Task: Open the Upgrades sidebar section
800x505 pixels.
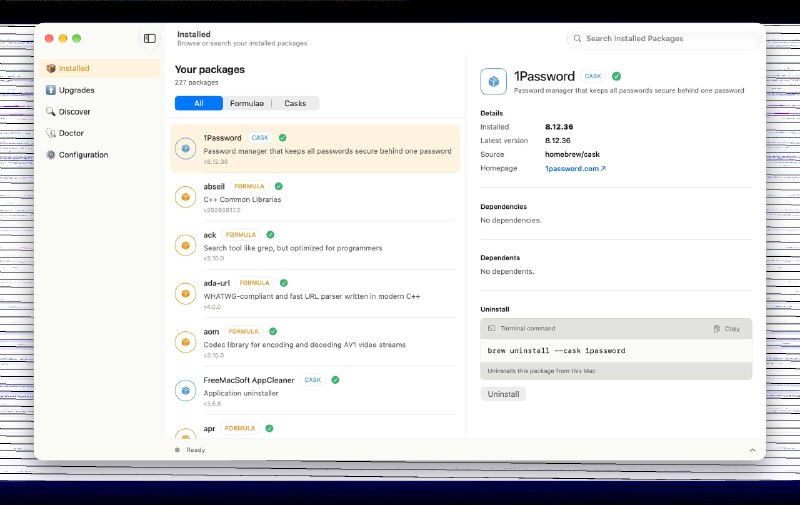Action: (x=99, y=90)
